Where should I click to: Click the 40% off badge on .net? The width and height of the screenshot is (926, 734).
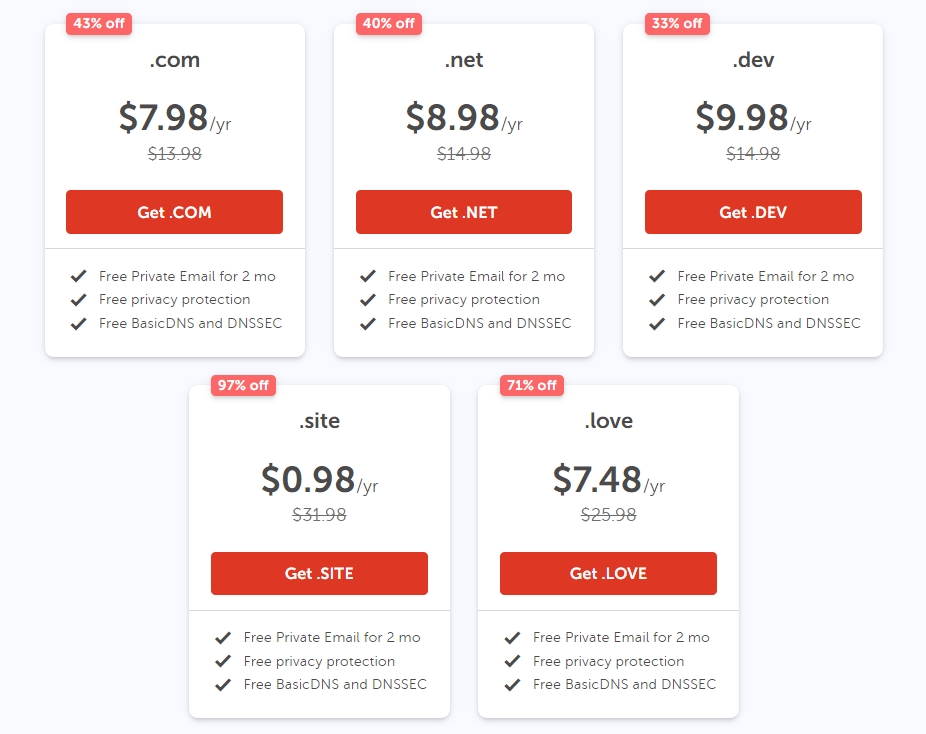[x=388, y=24]
